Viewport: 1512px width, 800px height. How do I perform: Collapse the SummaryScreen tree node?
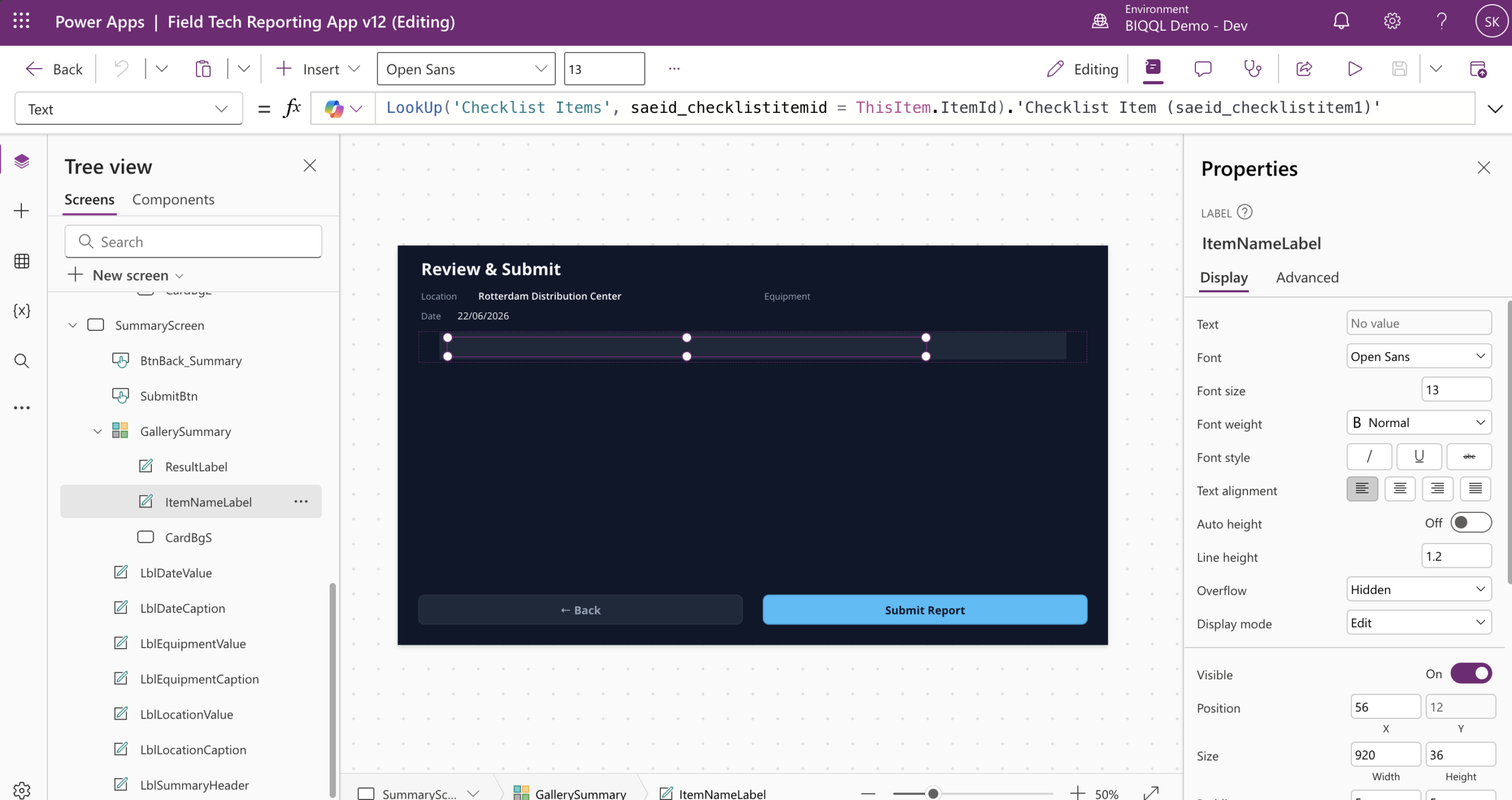pos(73,325)
